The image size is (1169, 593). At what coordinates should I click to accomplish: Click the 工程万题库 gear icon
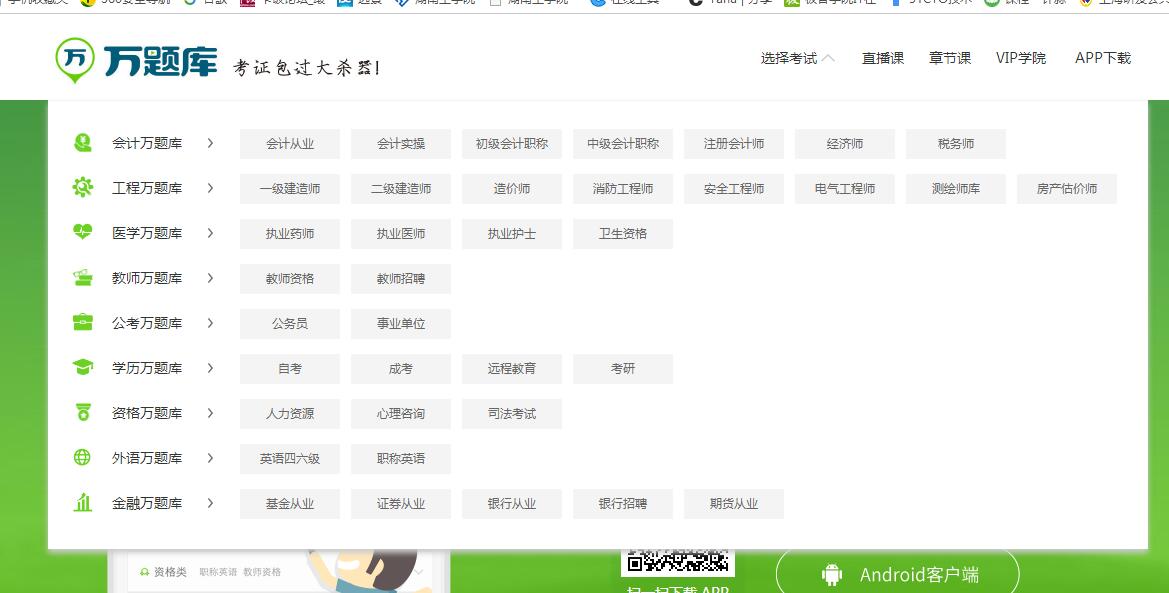point(83,188)
